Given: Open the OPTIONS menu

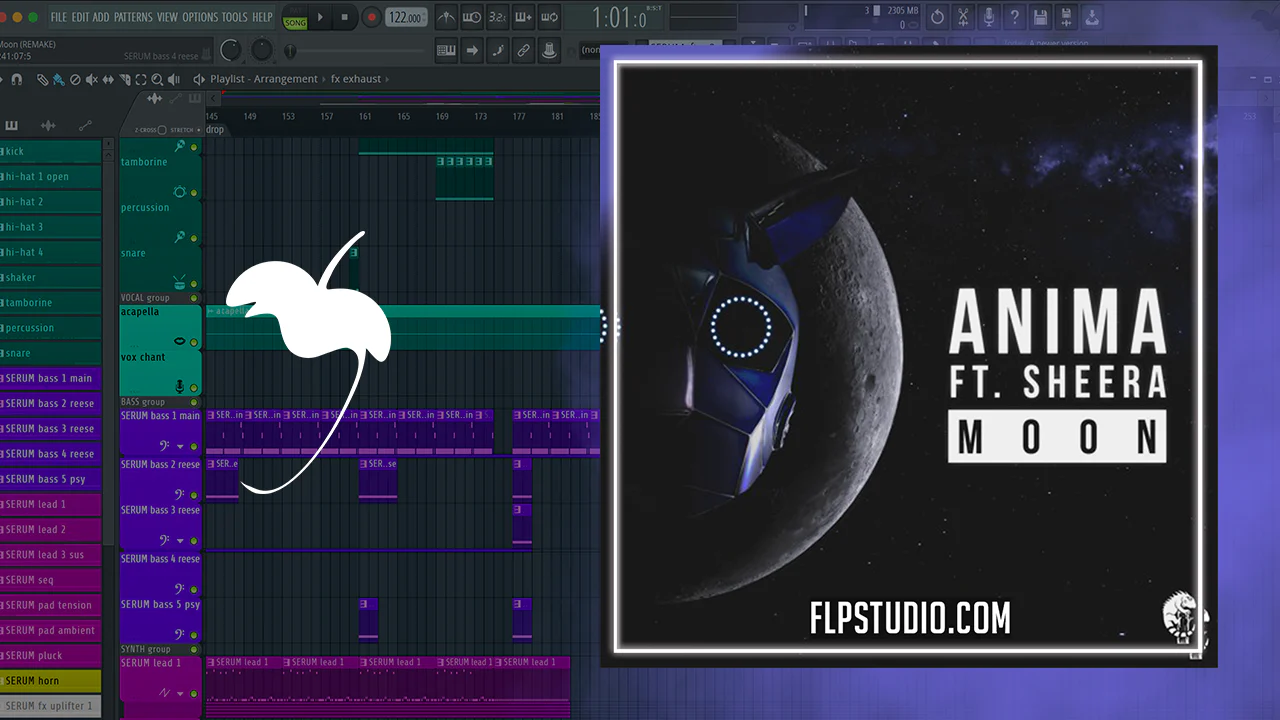Looking at the screenshot, I should tap(200, 17).
